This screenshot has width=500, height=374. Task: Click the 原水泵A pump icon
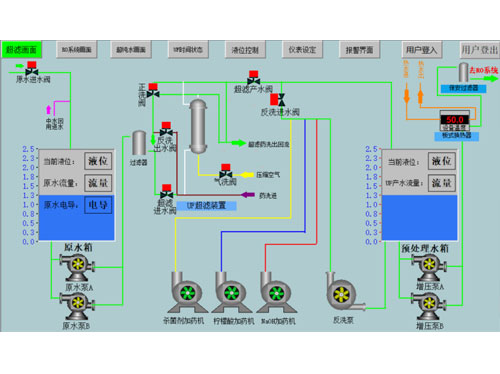[x=77, y=267]
